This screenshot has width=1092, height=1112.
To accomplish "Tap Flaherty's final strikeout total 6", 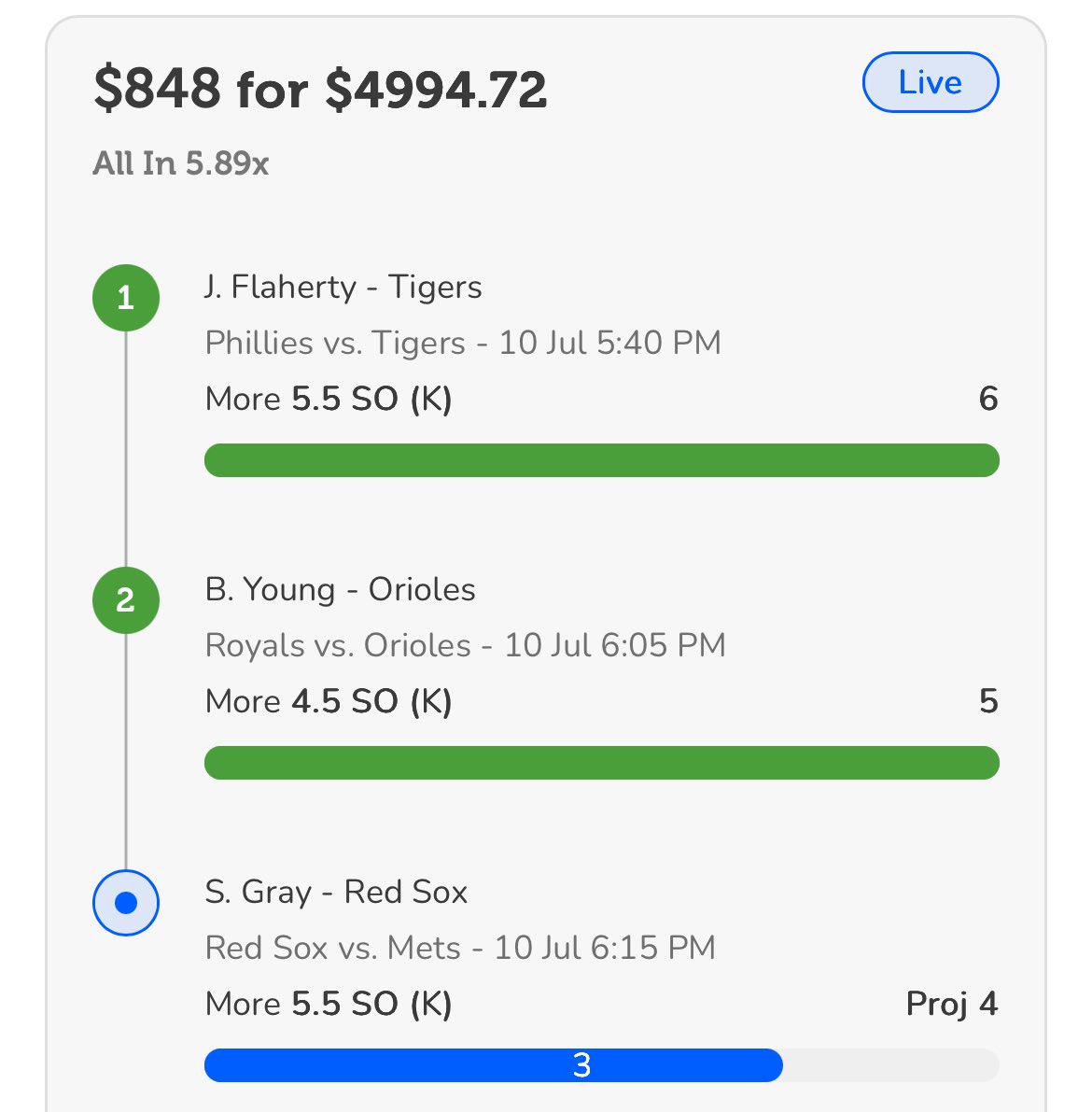I will pos(988,399).
